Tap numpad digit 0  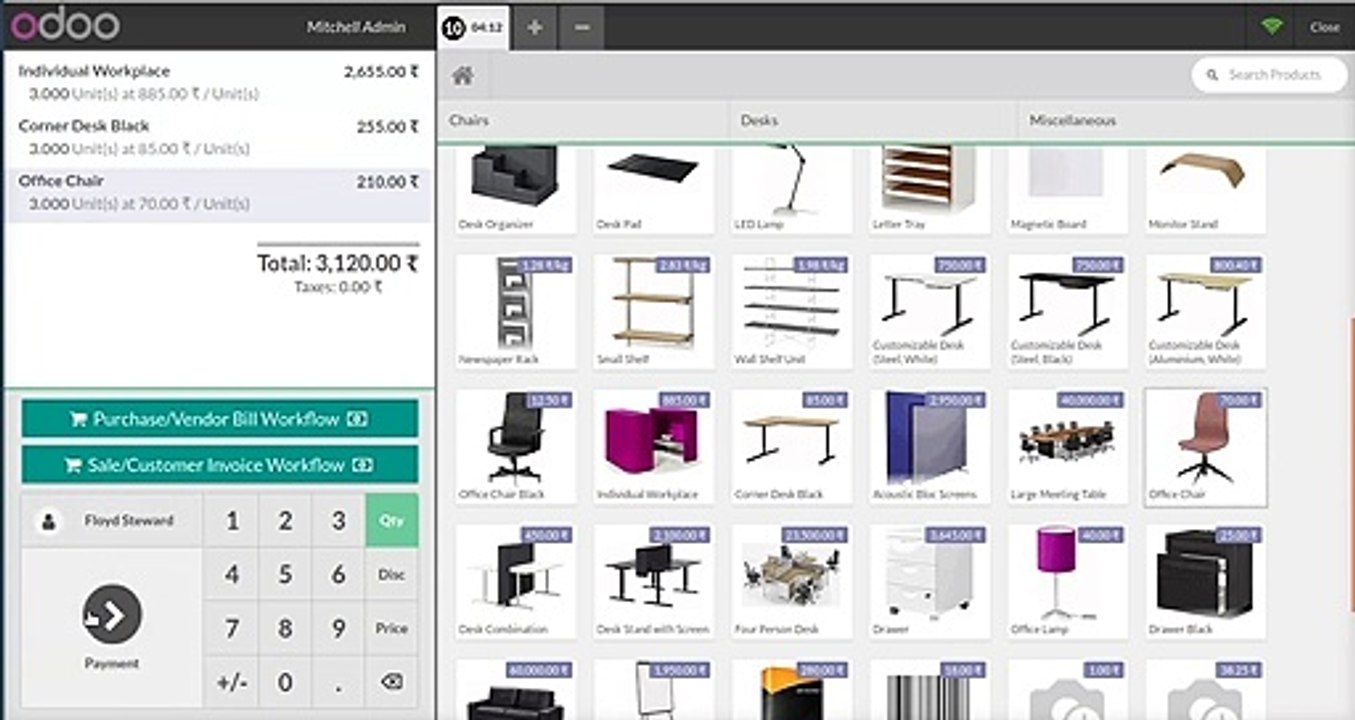click(x=285, y=682)
